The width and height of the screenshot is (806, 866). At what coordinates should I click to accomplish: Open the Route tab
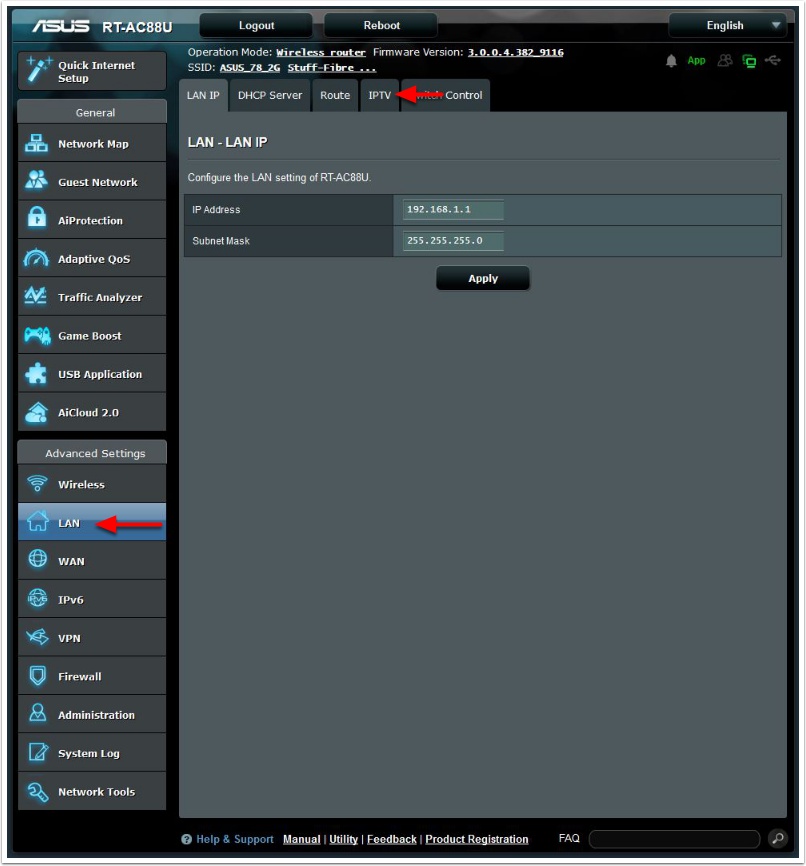[335, 96]
